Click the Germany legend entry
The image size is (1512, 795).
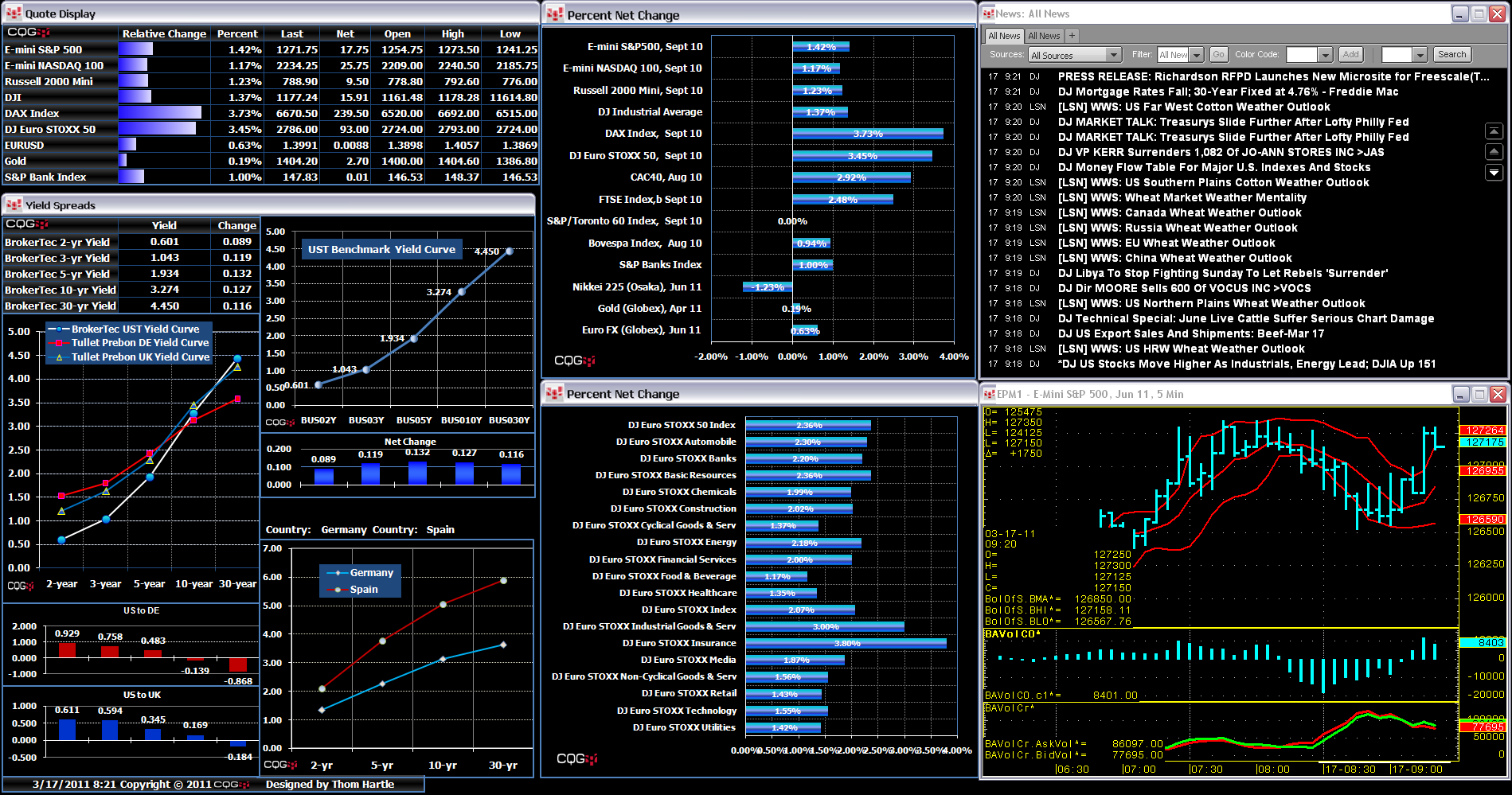pos(360,573)
